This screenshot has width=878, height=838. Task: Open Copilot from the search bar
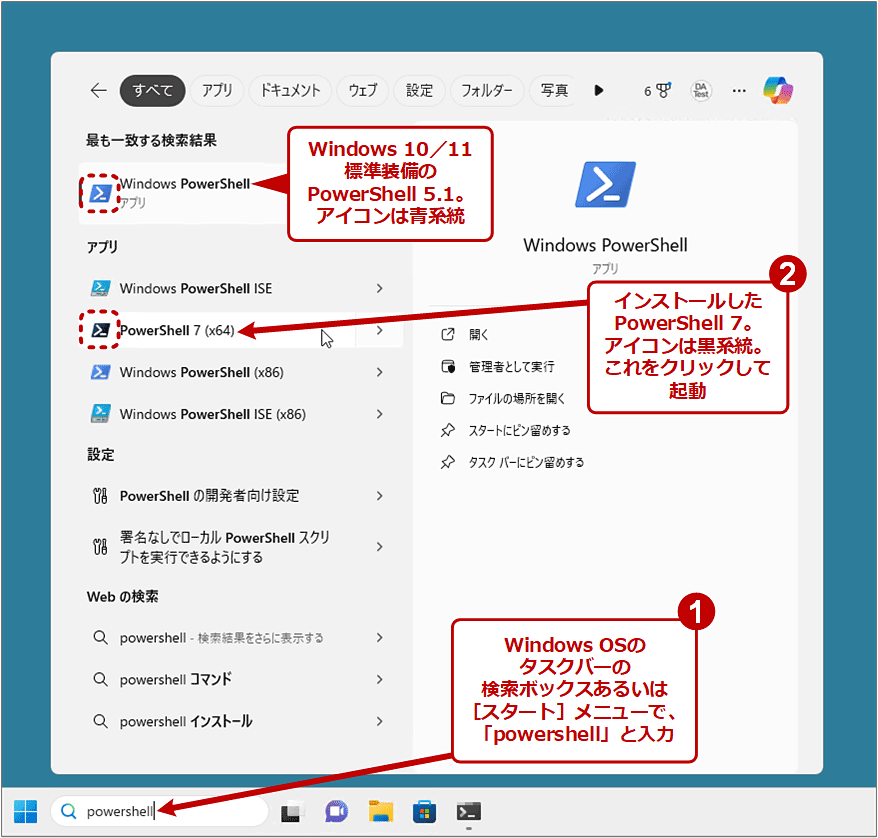click(779, 90)
